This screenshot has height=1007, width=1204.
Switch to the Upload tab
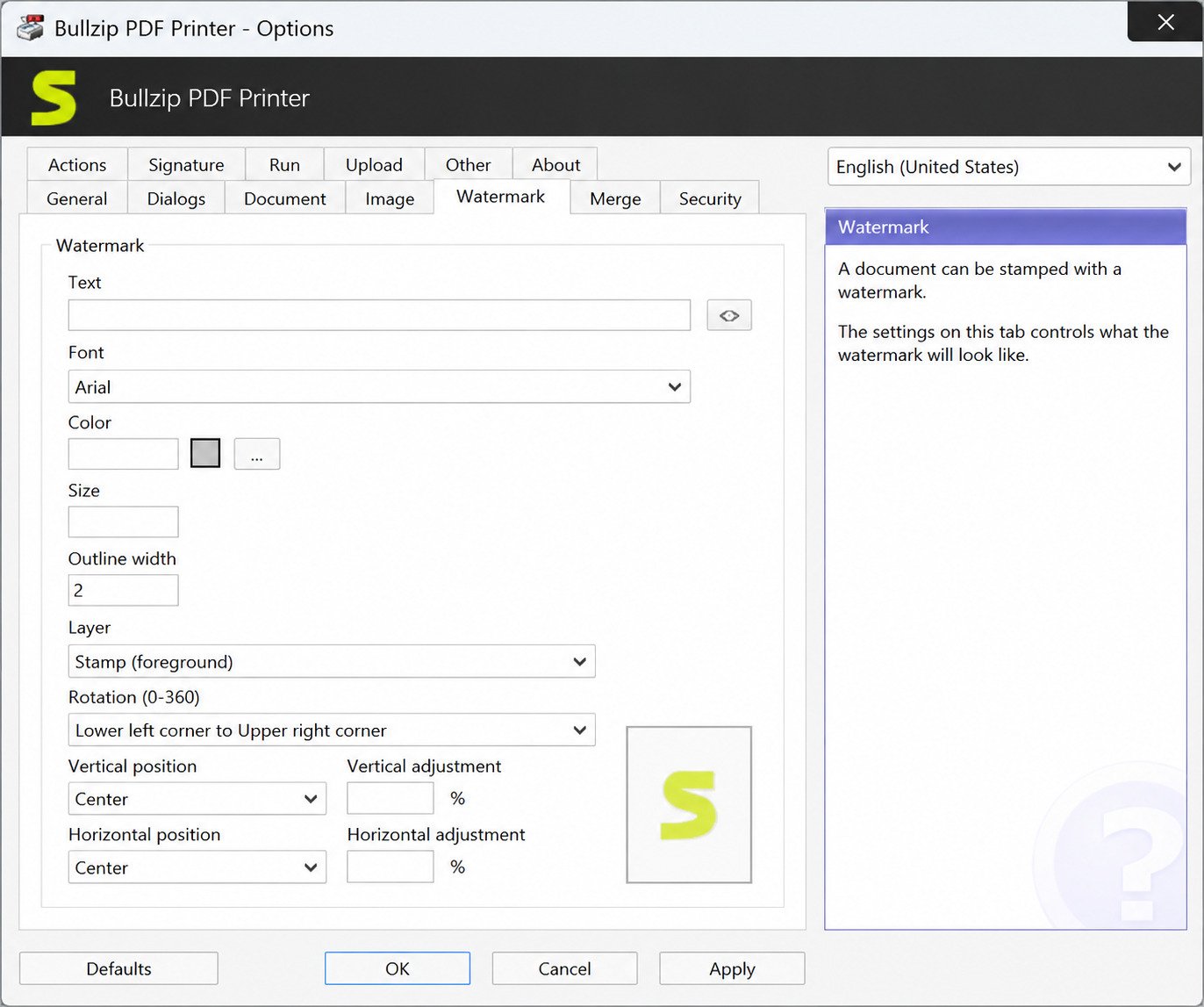pyautogui.click(x=374, y=164)
